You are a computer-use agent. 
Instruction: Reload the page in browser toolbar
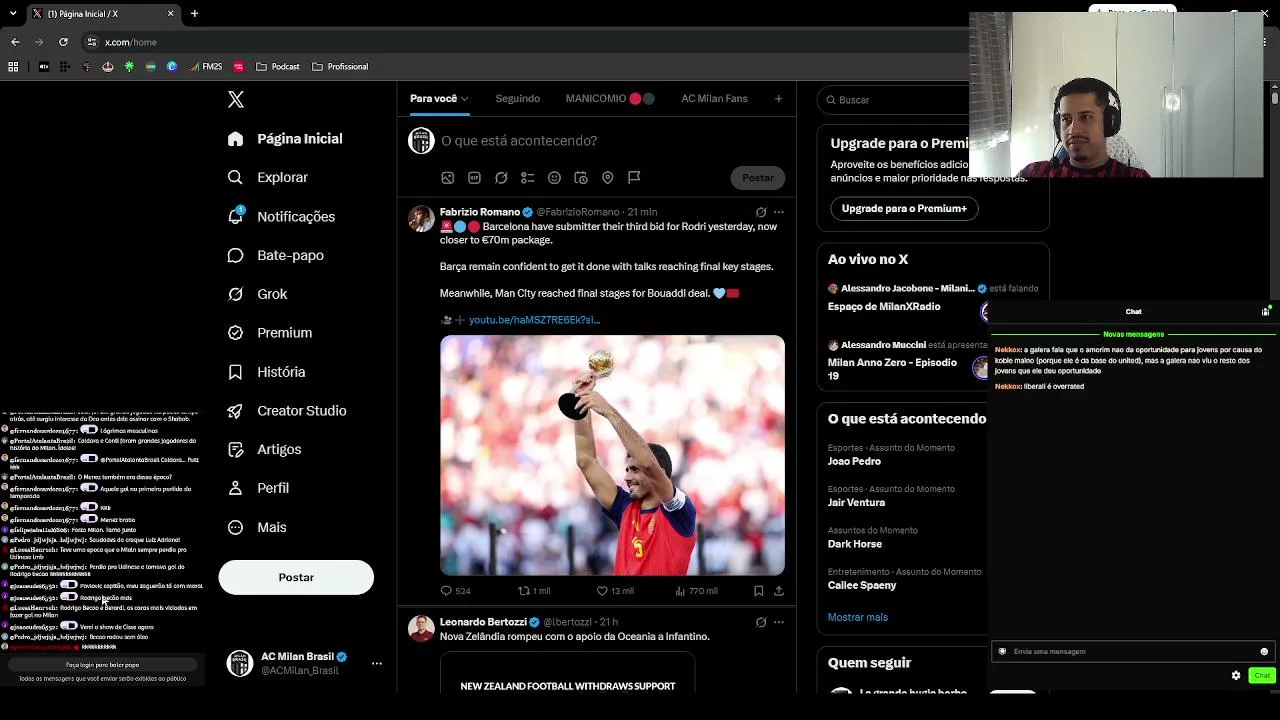click(63, 42)
